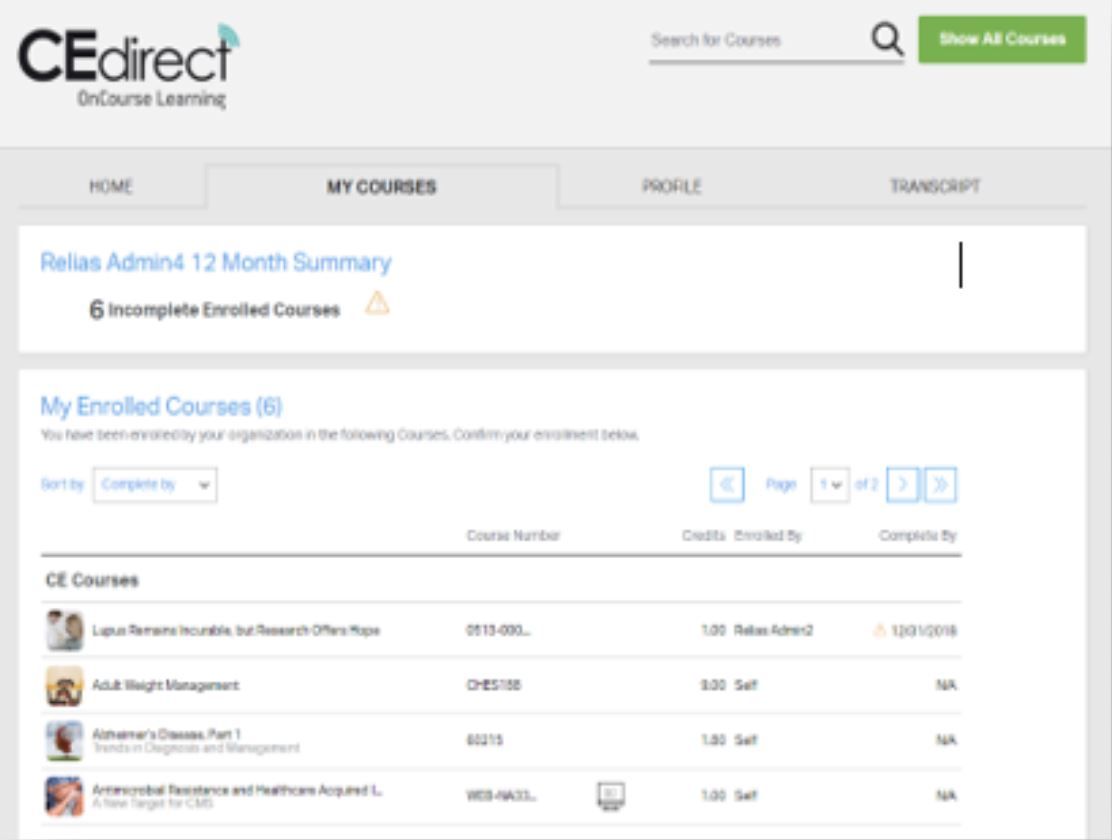This screenshot has width=1112, height=840.
Task: Open the Sort by Complete by dropdown
Action: pyautogui.click(x=155, y=485)
